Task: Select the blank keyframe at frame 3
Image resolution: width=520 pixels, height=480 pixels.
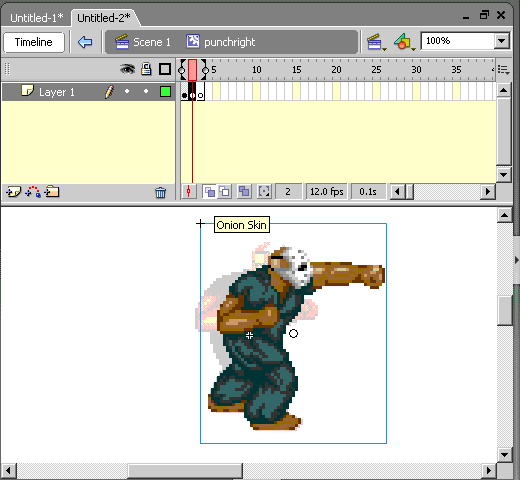Action: 200,91
